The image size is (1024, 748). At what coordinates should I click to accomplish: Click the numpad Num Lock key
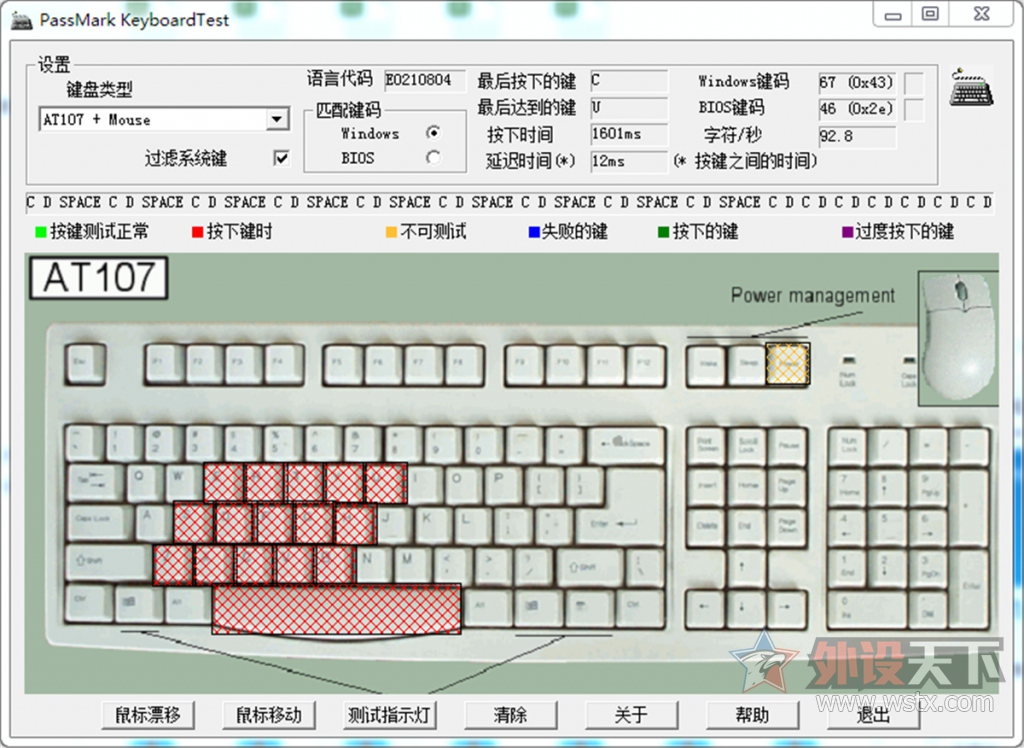point(848,446)
